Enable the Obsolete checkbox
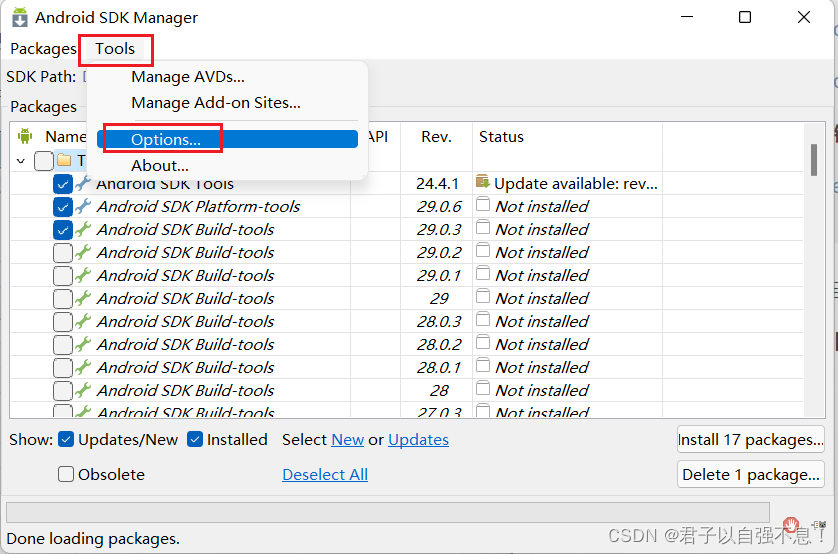 click(66, 474)
